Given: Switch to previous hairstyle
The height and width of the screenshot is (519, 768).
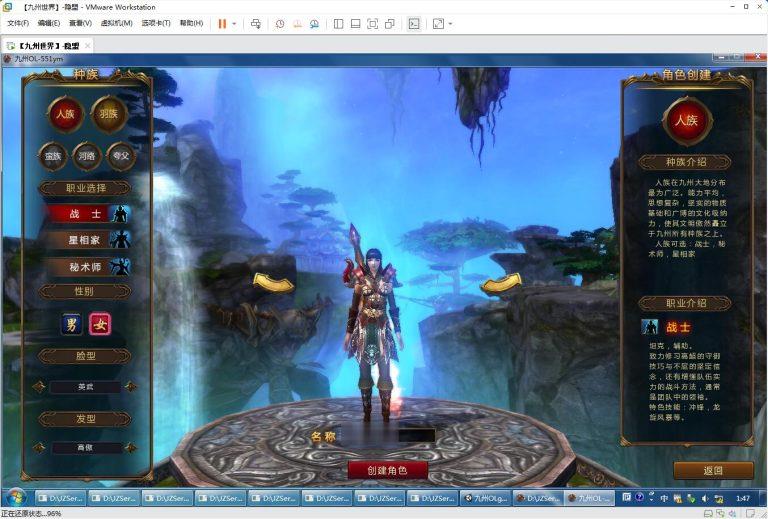Looking at the screenshot, I should tap(39, 448).
